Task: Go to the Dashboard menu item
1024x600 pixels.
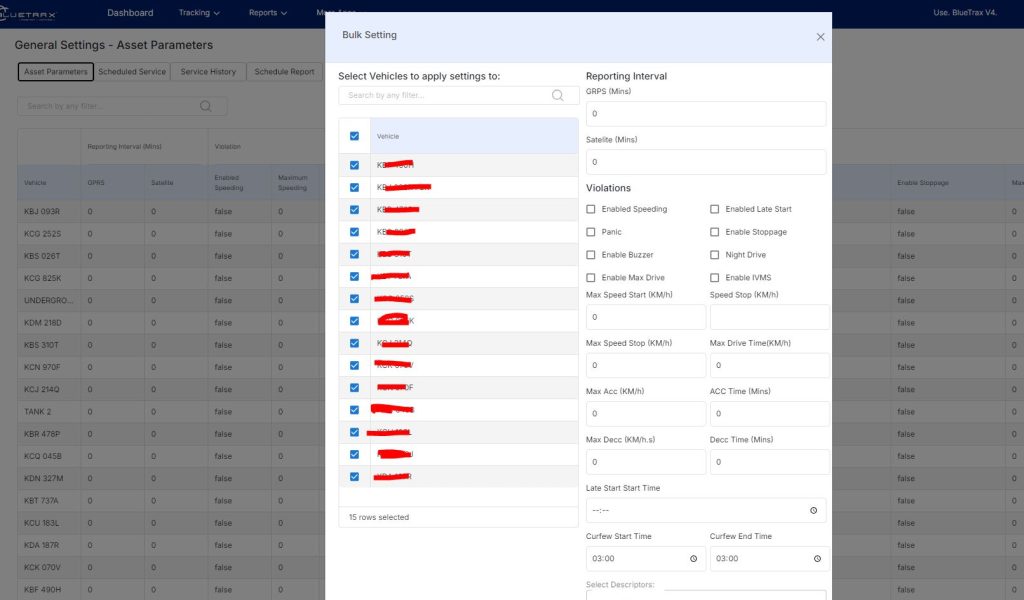Action: 130,13
